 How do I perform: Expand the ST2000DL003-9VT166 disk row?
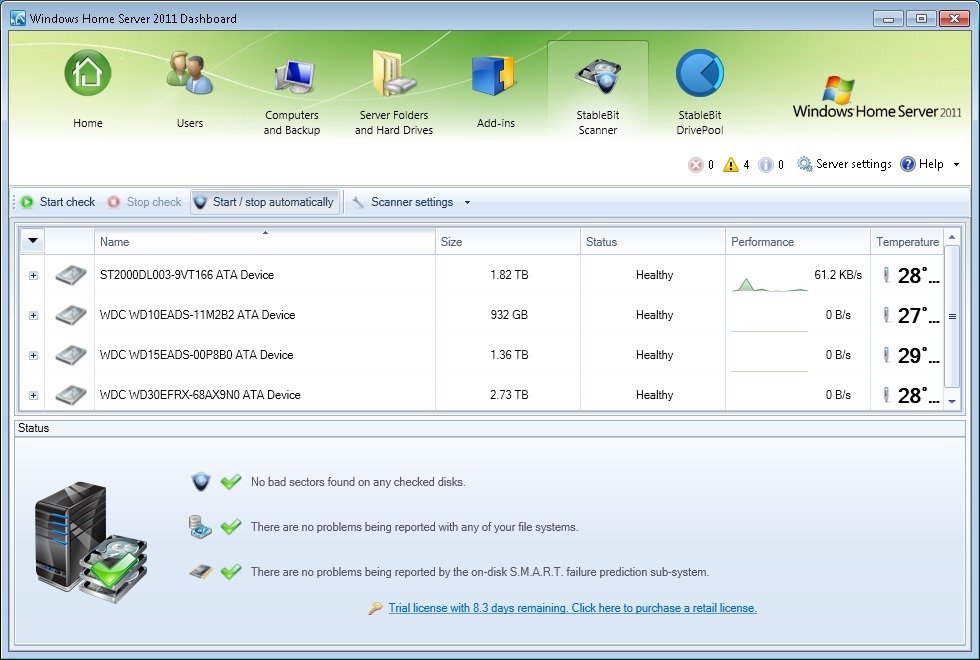[33, 276]
